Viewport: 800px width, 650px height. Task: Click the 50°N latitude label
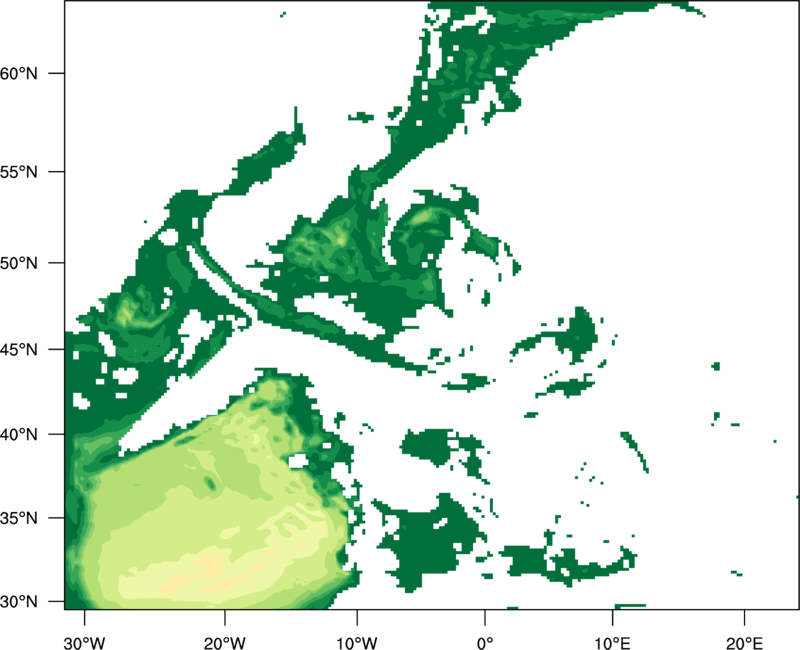tap(19, 263)
